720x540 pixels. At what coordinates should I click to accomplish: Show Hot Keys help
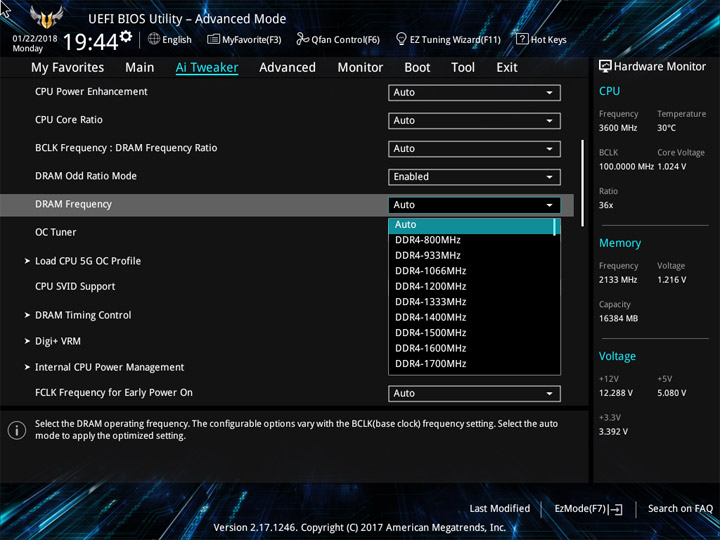click(541, 39)
